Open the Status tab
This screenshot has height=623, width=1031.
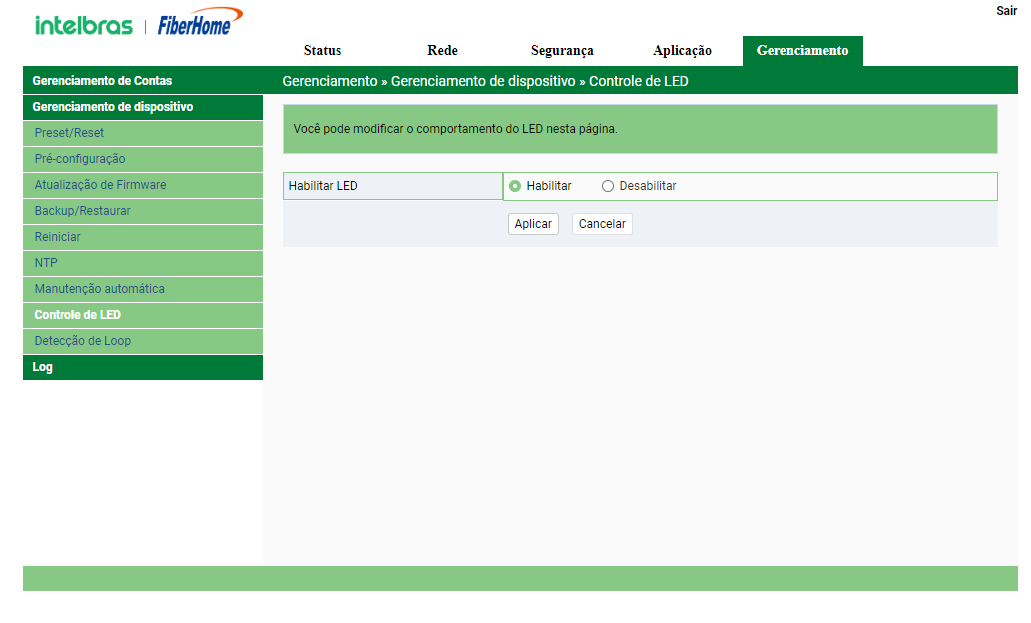[x=322, y=51]
